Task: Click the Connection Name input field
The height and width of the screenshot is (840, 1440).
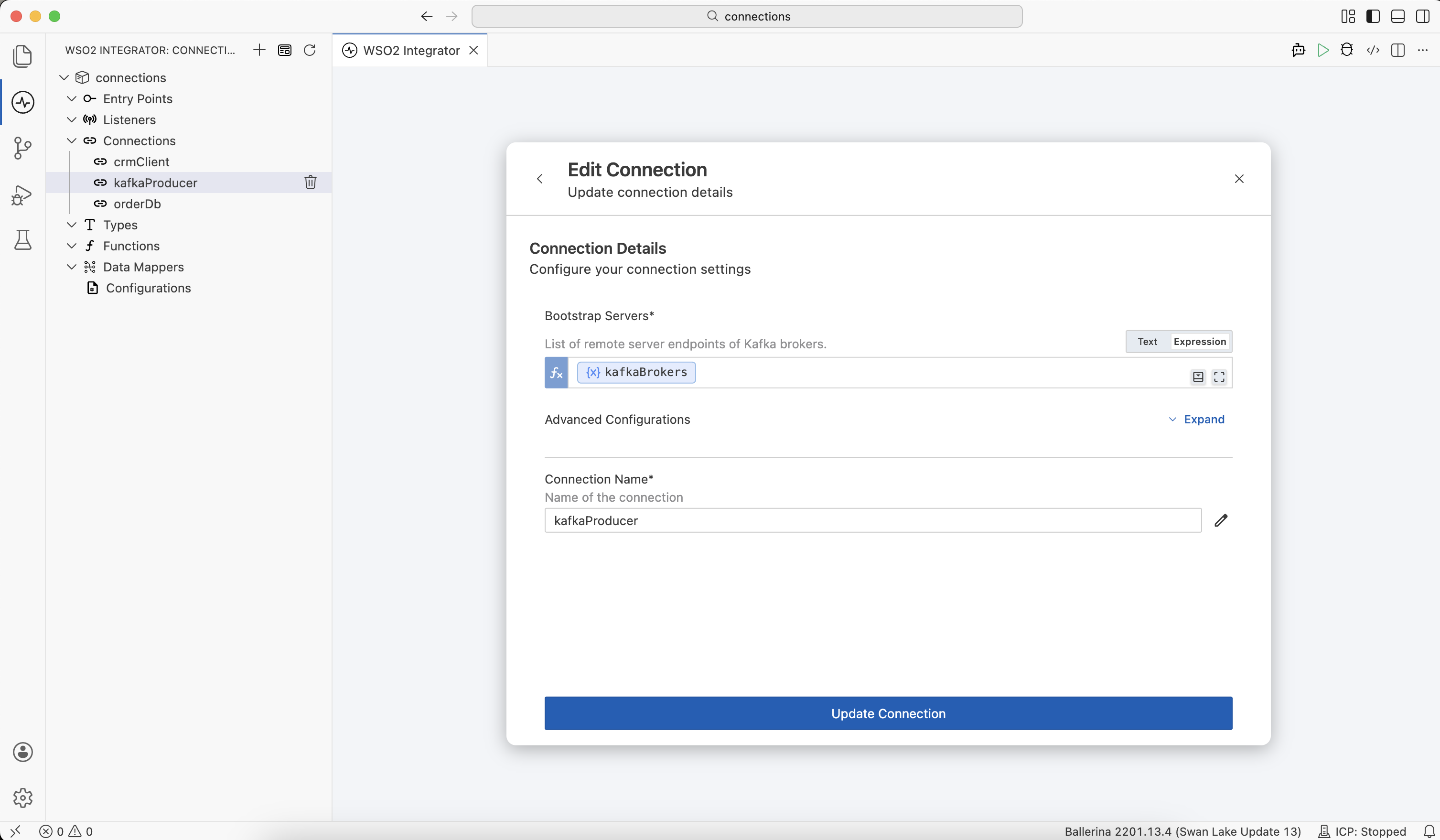Action: click(x=872, y=520)
